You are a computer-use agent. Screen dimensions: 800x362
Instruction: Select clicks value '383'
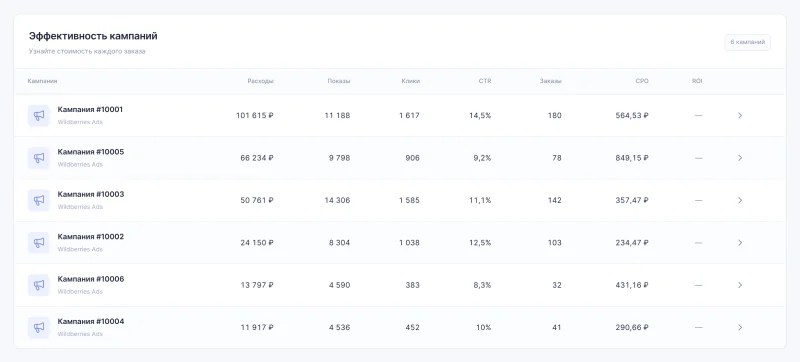click(x=412, y=285)
